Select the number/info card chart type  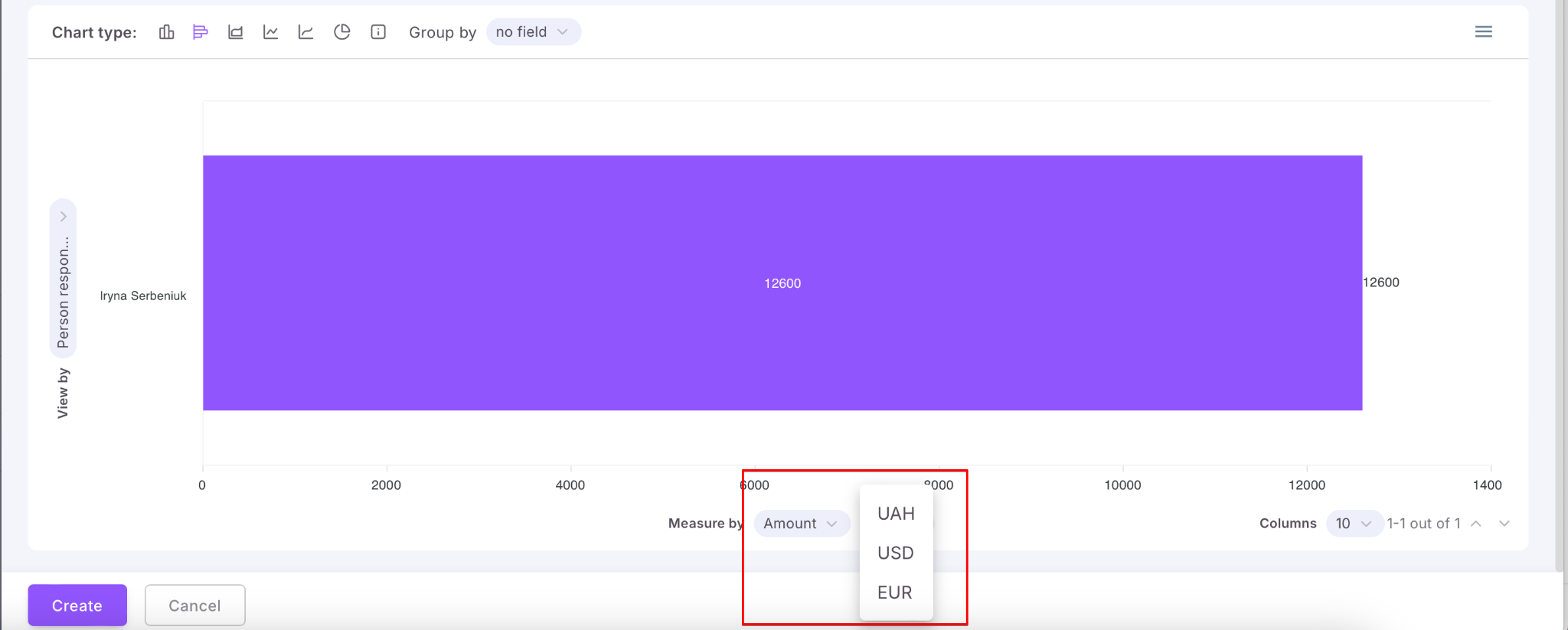tap(378, 32)
